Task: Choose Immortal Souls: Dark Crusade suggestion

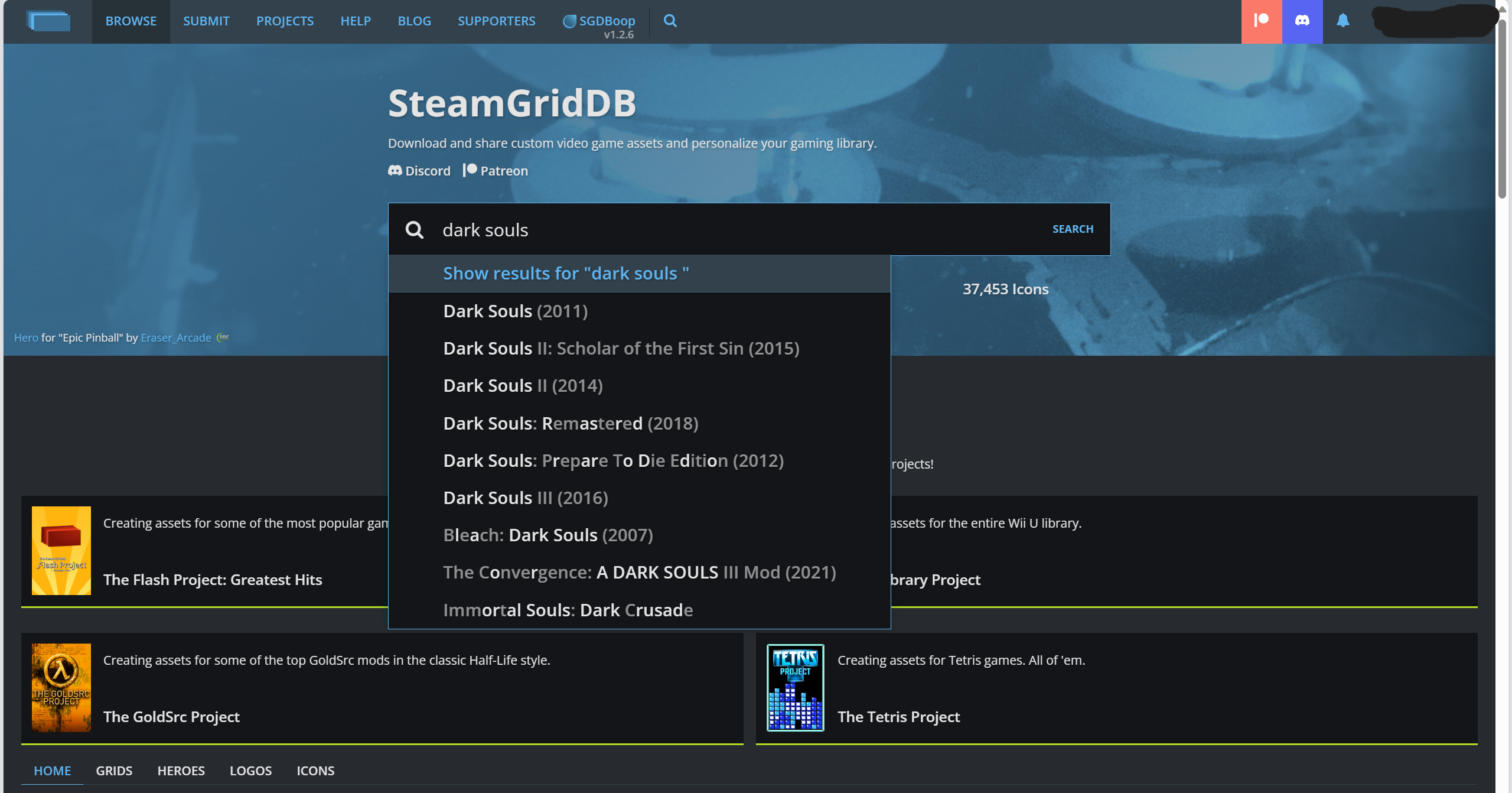Action: point(639,610)
